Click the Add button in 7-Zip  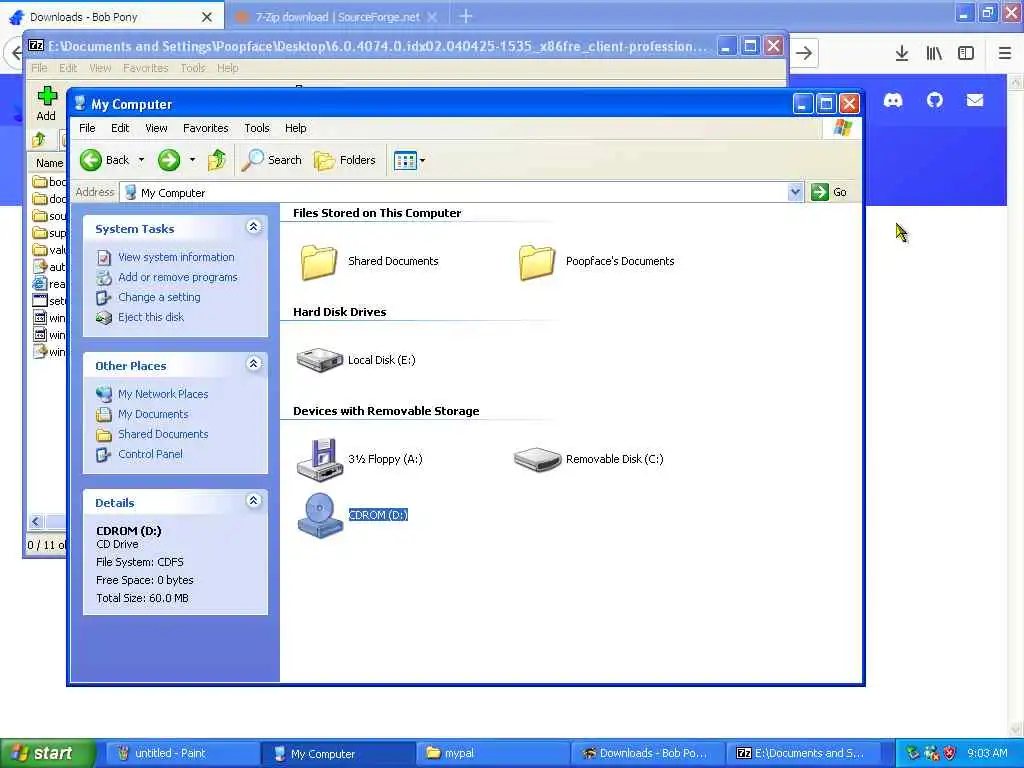coord(46,104)
